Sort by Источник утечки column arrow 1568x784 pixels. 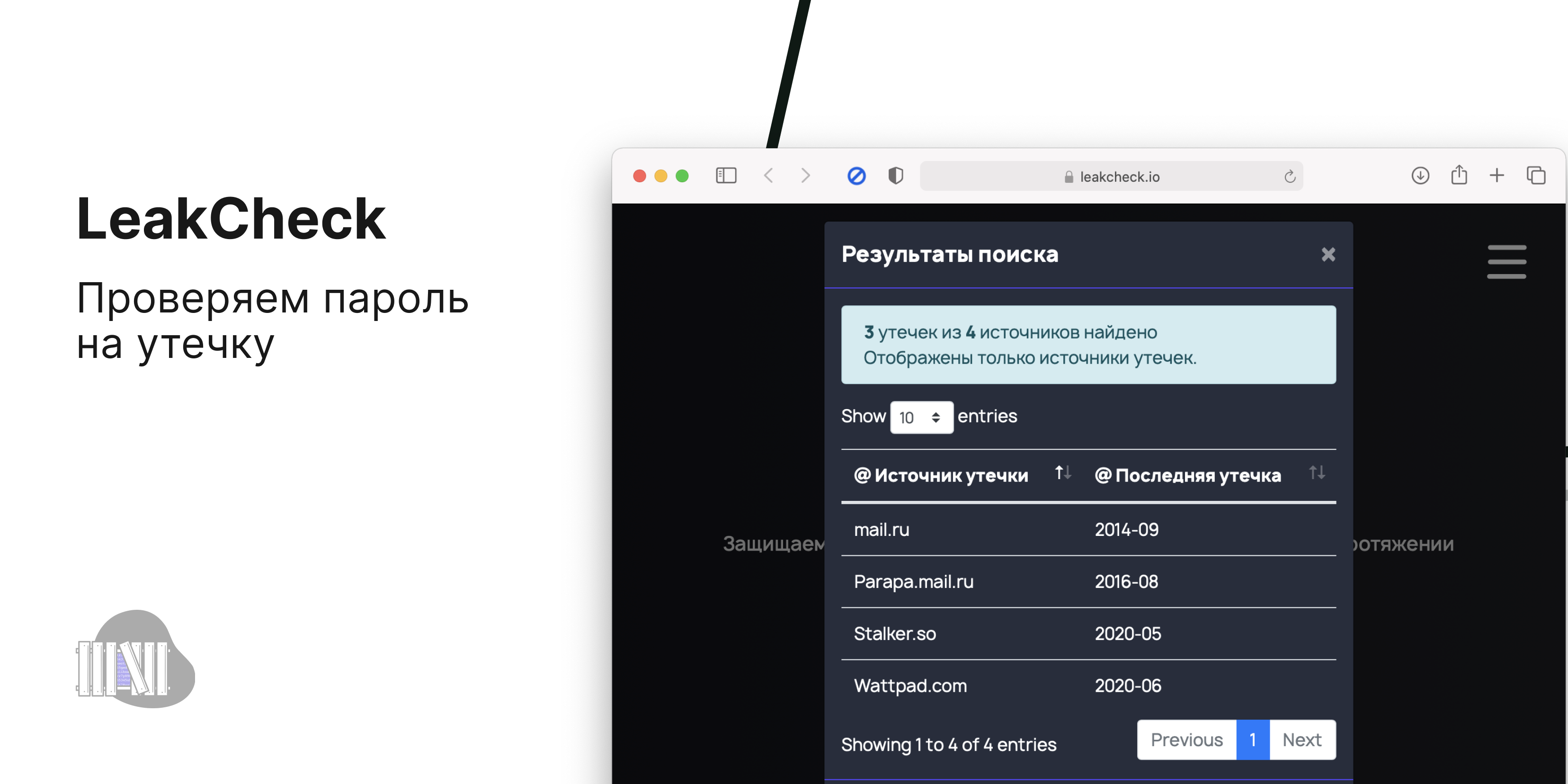click(x=1057, y=475)
